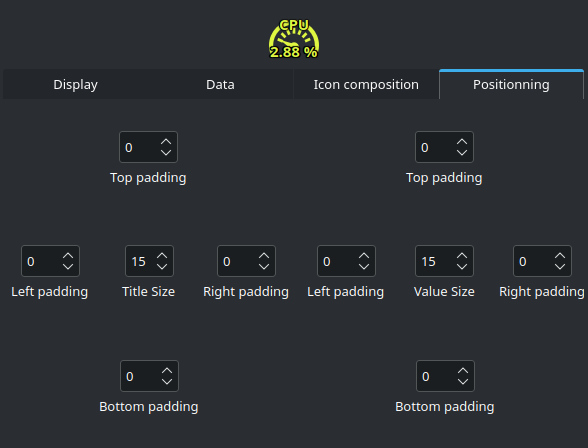
Task: Increase title Top padding with up arrow
Action: (166, 142)
